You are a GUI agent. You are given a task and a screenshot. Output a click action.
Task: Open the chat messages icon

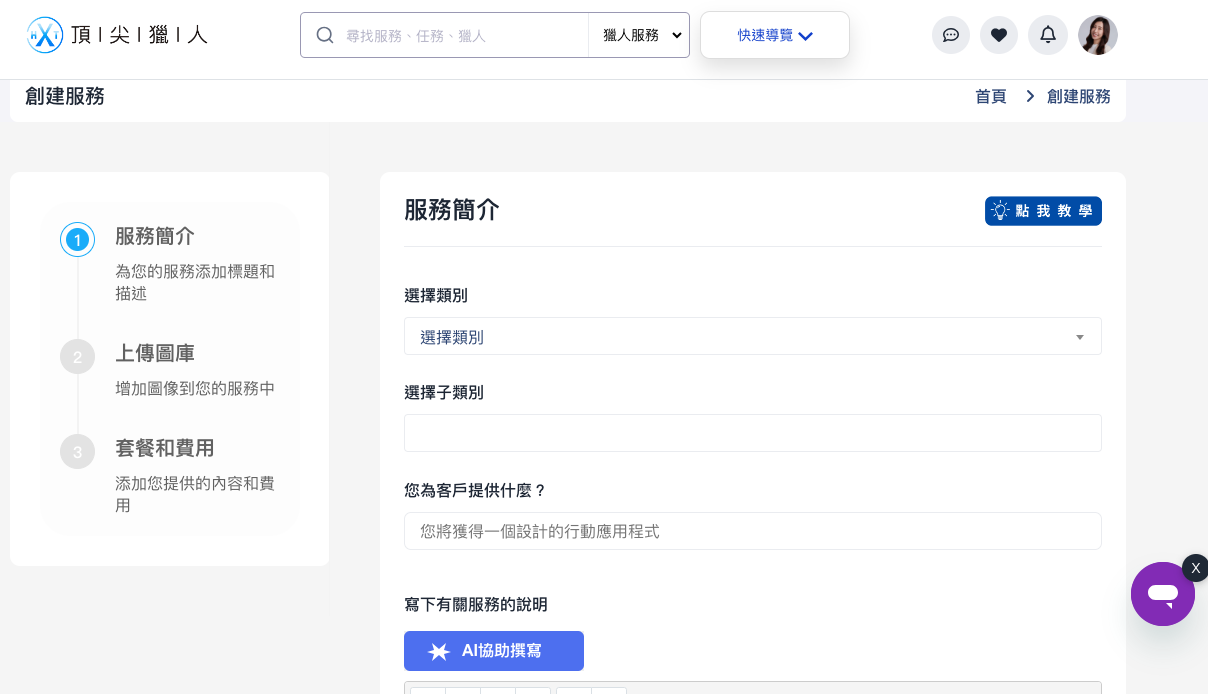pyautogui.click(x=951, y=35)
